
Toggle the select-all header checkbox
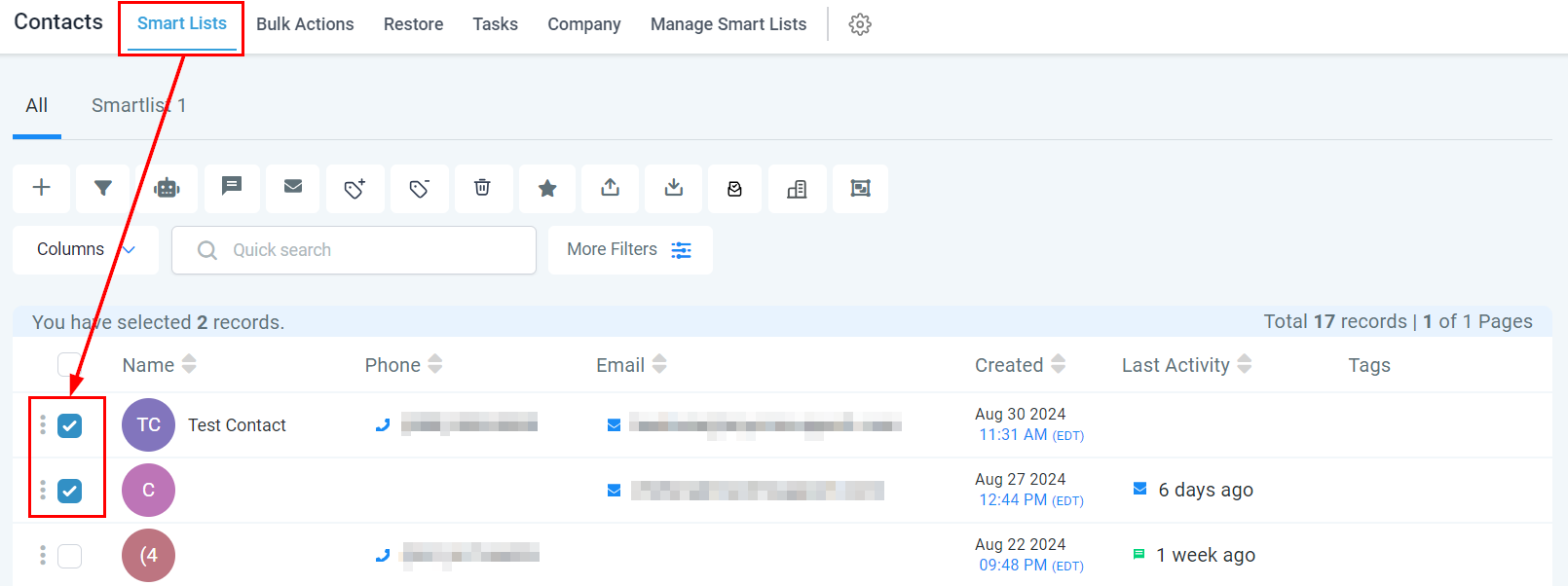[x=69, y=364]
